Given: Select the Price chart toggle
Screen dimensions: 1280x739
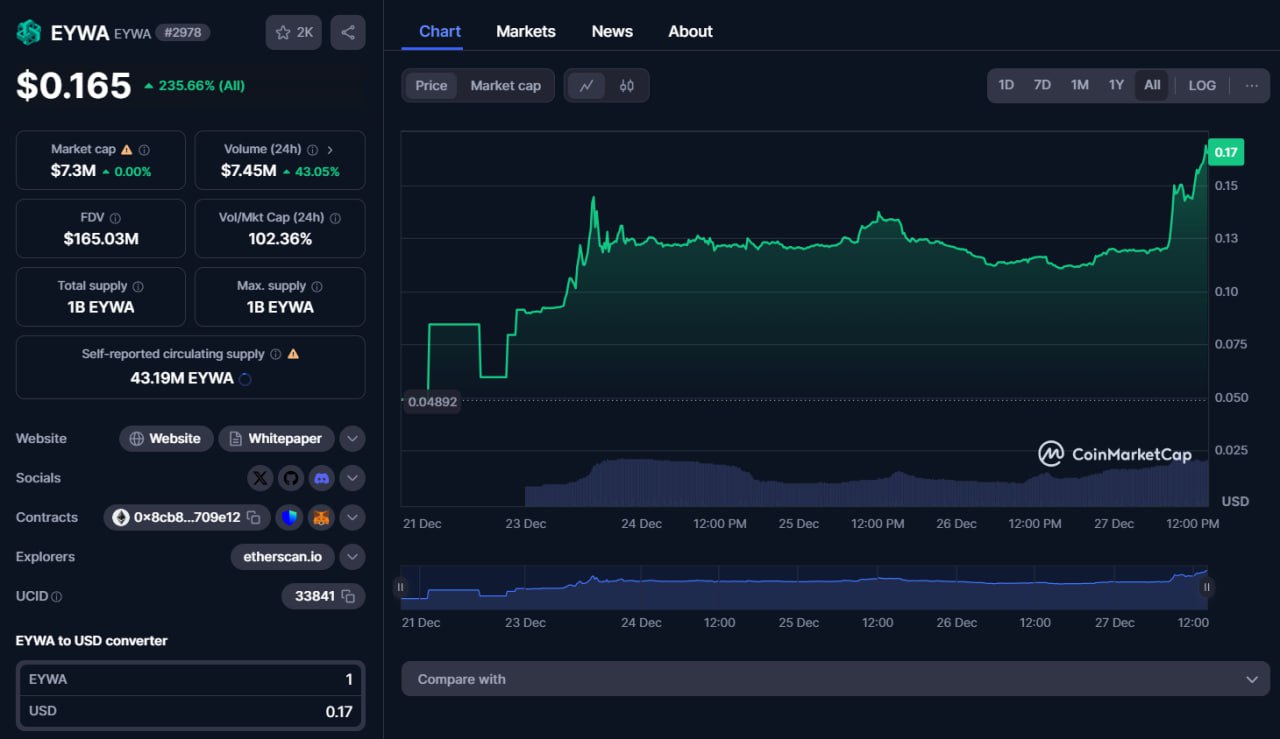Looking at the screenshot, I should coord(431,86).
